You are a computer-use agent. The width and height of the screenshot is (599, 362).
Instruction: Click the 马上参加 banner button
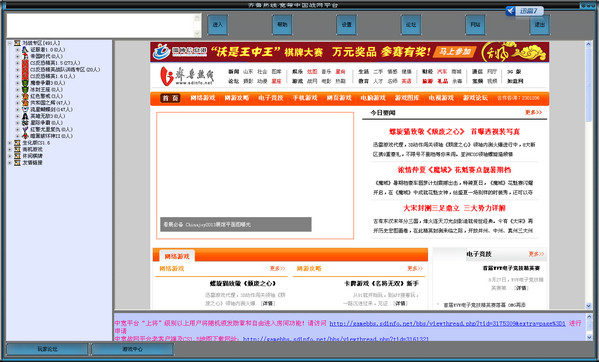[x=455, y=52]
